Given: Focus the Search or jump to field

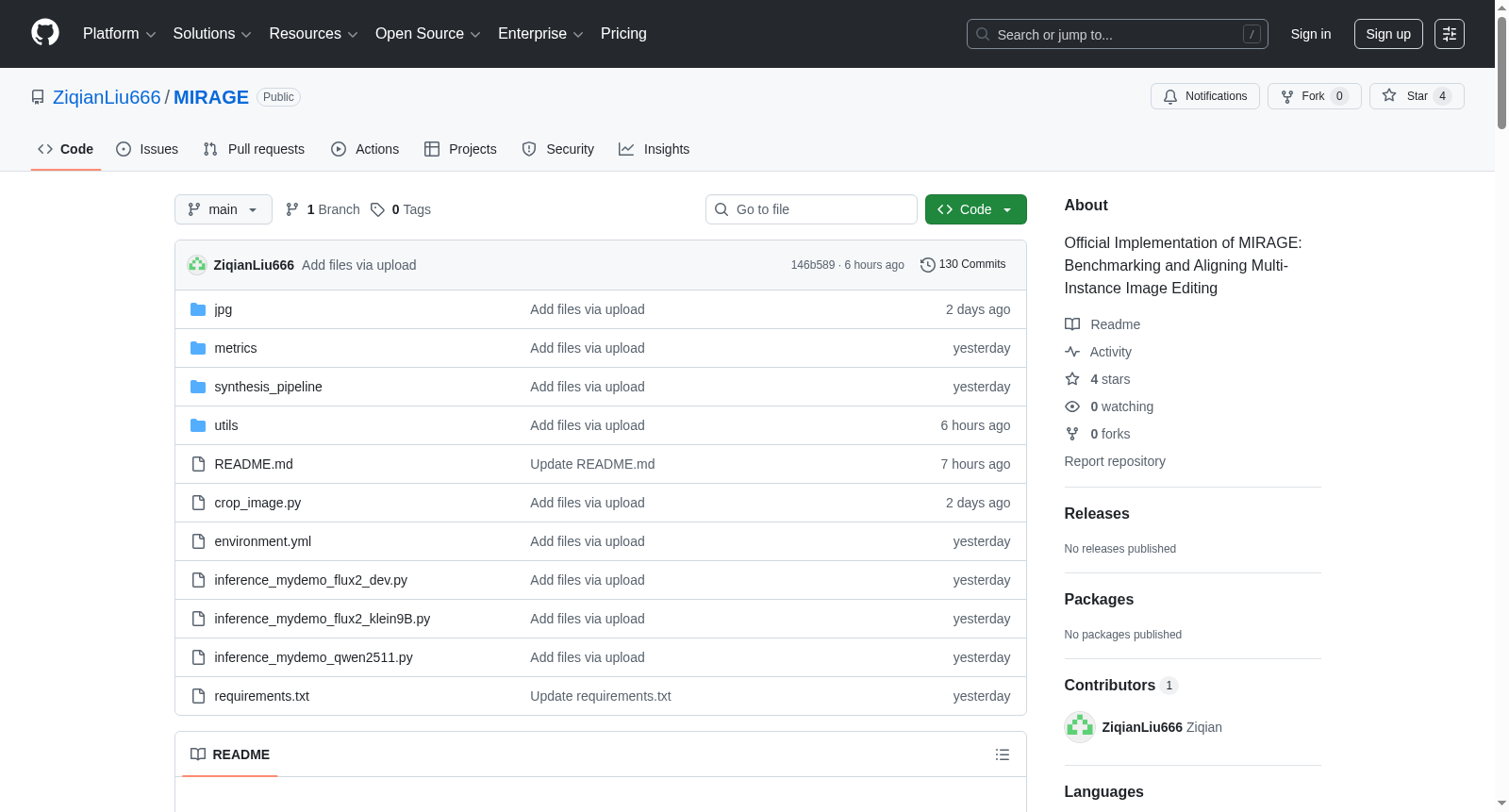Looking at the screenshot, I should [1118, 34].
